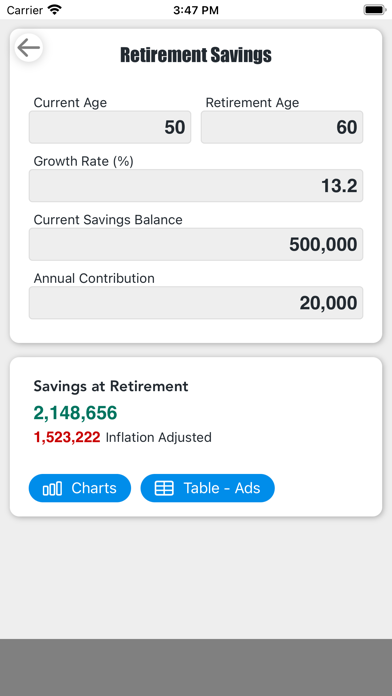Tap the Wi-Fi status icon
Screen dimensions: 392x696
(55, 10)
